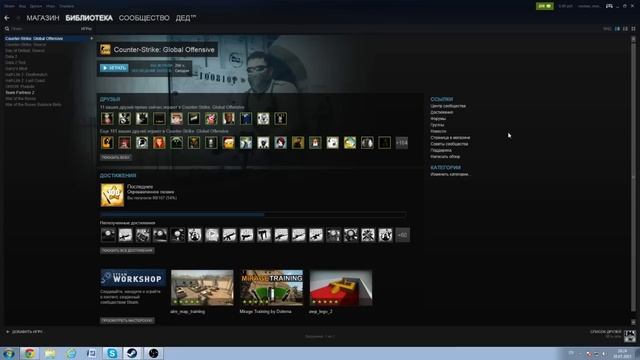The image size is (640, 360).
Task: Open yellow cartoon friend avatar in second row
Action: coord(229,143)
